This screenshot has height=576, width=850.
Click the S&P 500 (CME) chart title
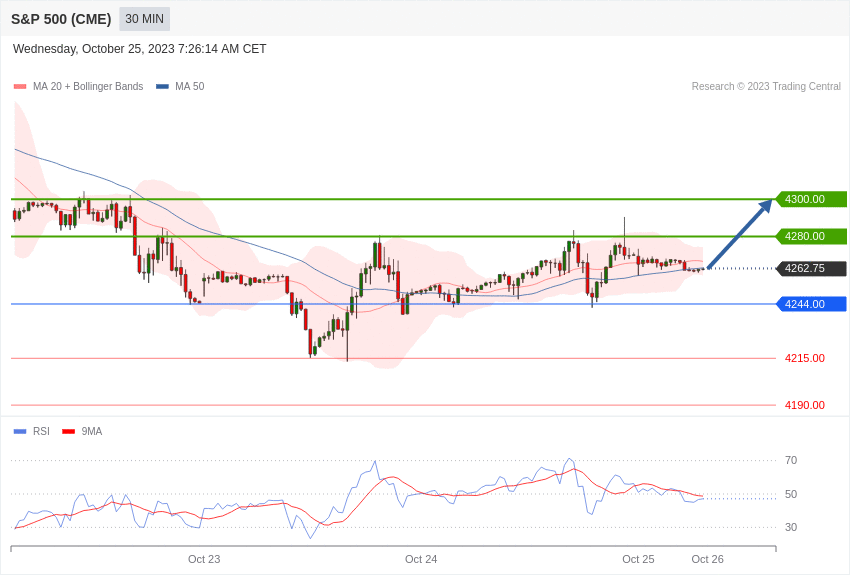point(61,20)
